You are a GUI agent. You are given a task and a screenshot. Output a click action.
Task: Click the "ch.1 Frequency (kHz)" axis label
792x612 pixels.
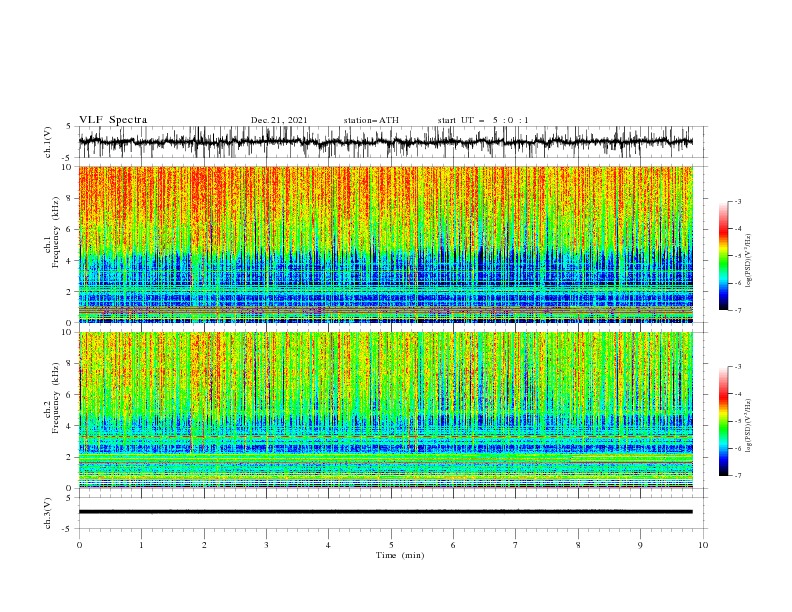pos(52,233)
